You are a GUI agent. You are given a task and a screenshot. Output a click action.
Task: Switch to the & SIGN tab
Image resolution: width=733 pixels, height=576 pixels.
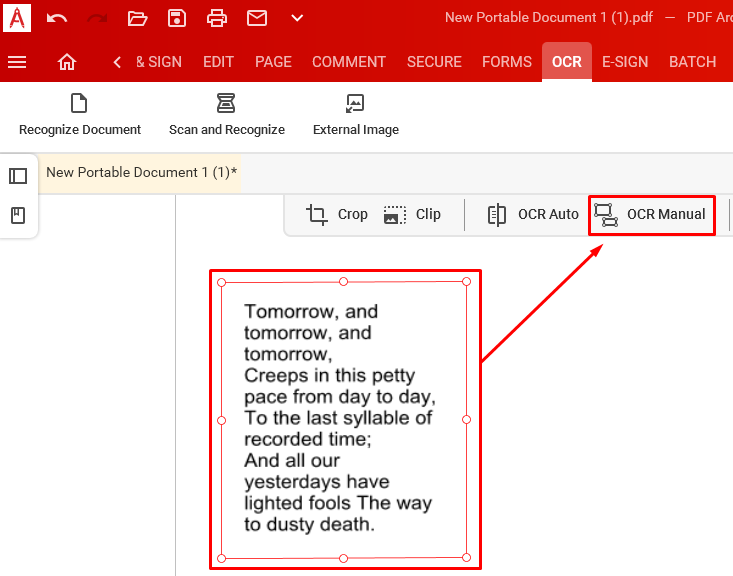click(159, 62)
